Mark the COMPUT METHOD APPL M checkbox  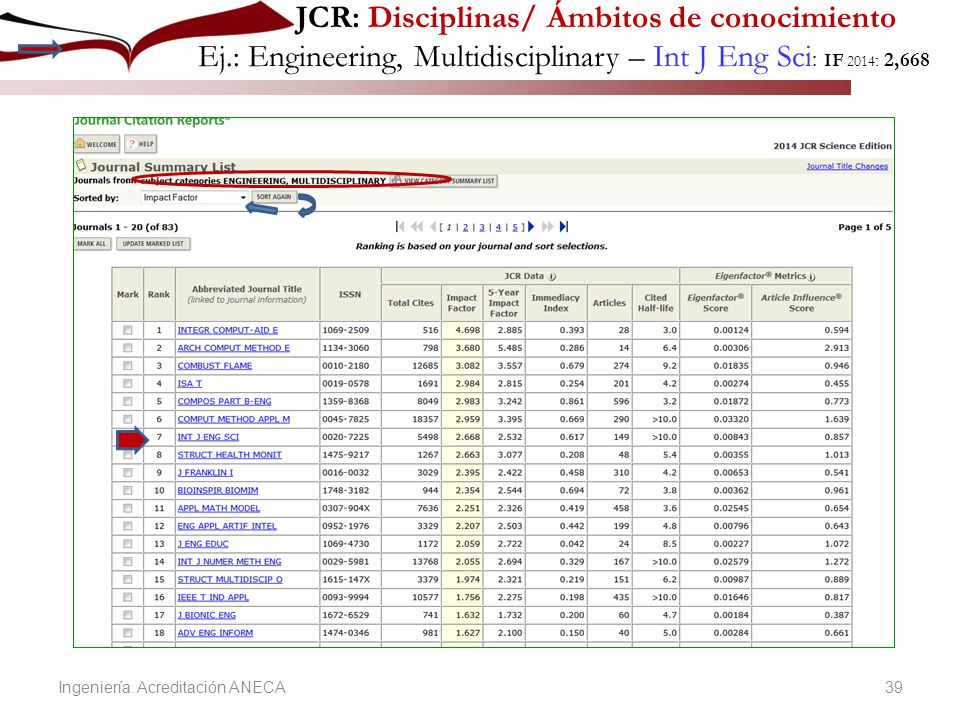coord(127,419)
